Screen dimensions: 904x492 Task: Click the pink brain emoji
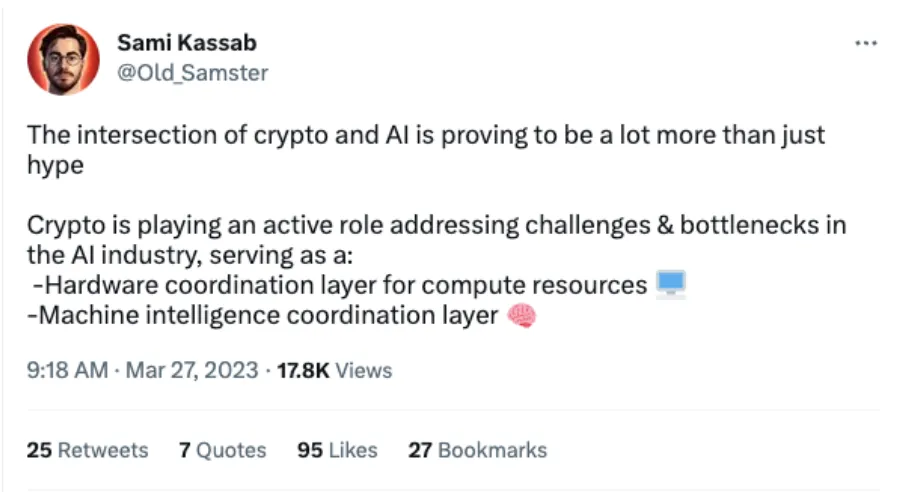point(523,316)
